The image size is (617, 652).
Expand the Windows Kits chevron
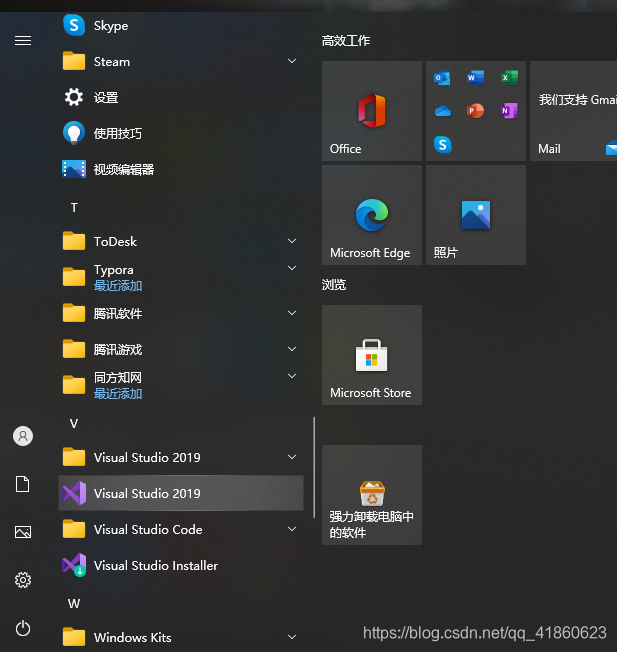click(x=292, y=637)
